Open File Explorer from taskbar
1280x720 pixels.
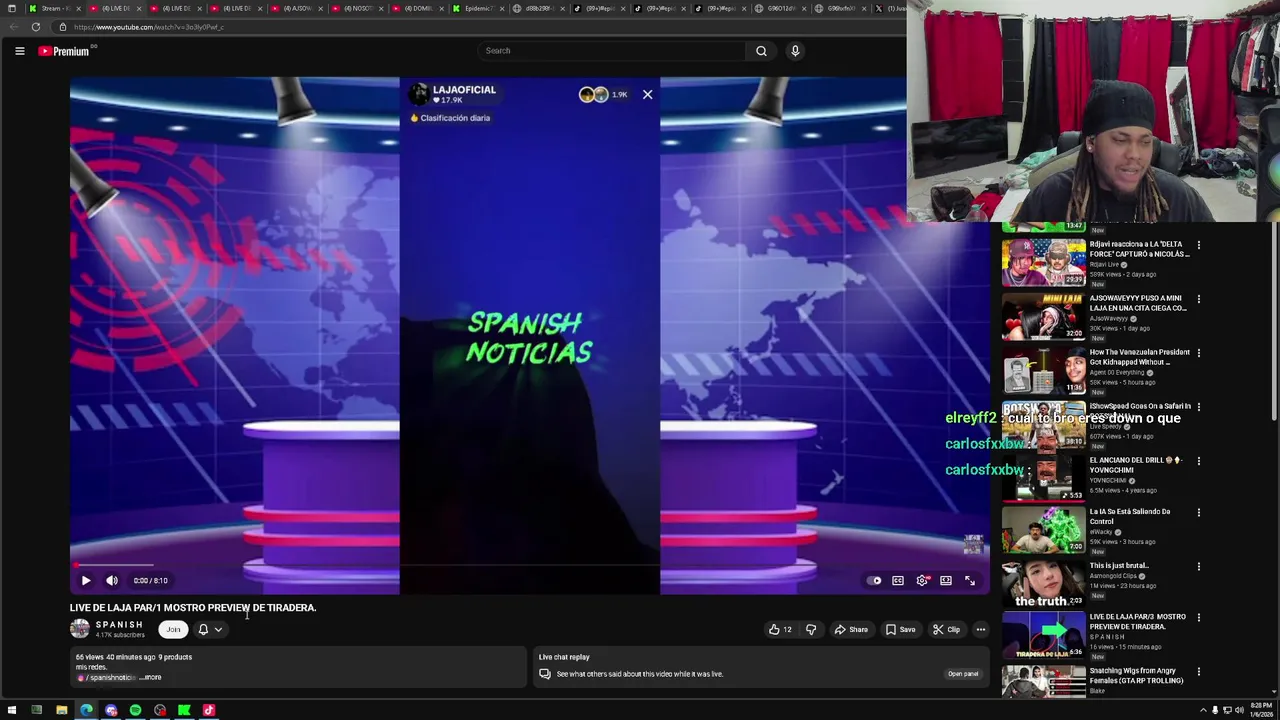(61, 710)
